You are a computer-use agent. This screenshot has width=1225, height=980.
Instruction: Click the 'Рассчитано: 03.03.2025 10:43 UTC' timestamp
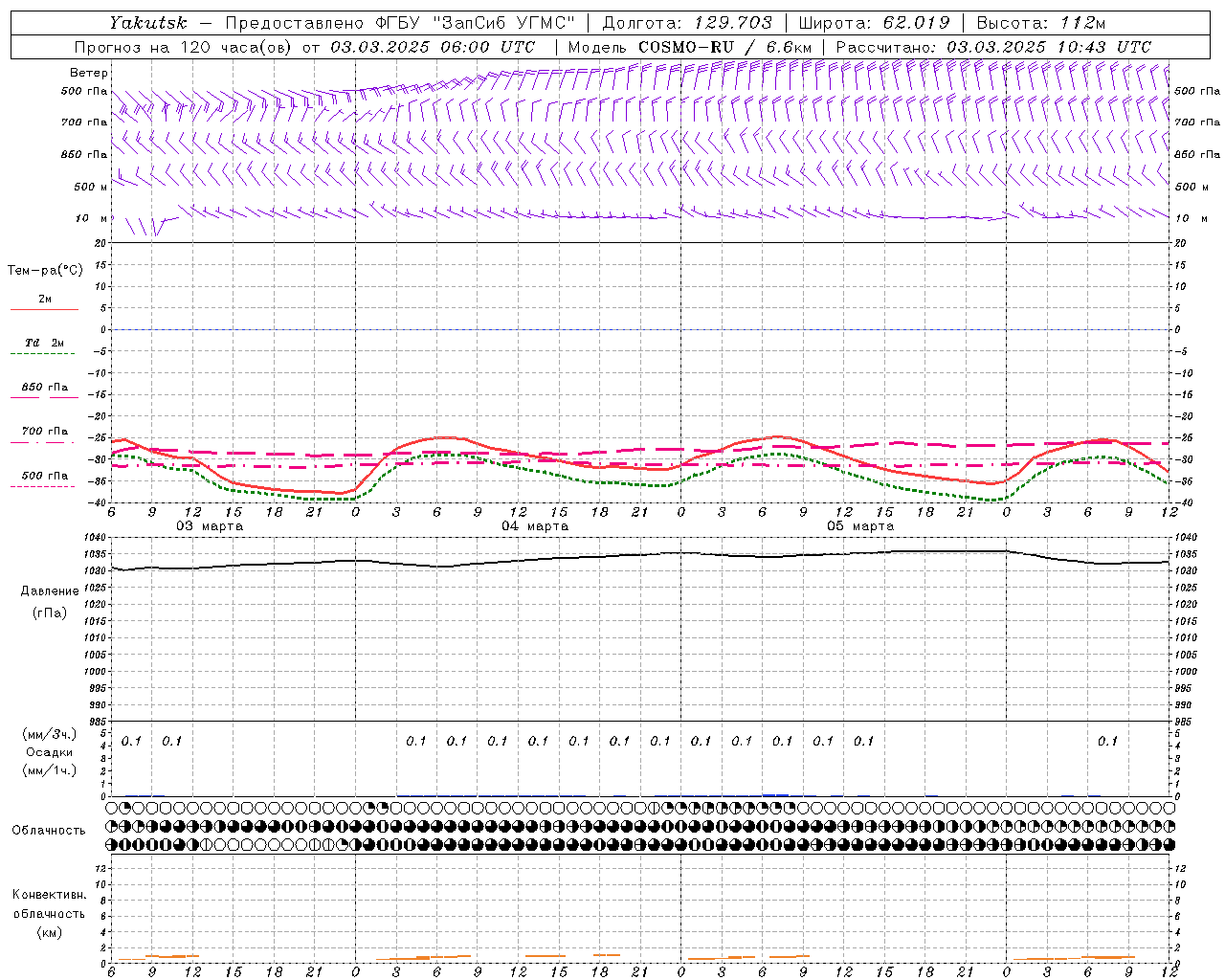(993, 47)
